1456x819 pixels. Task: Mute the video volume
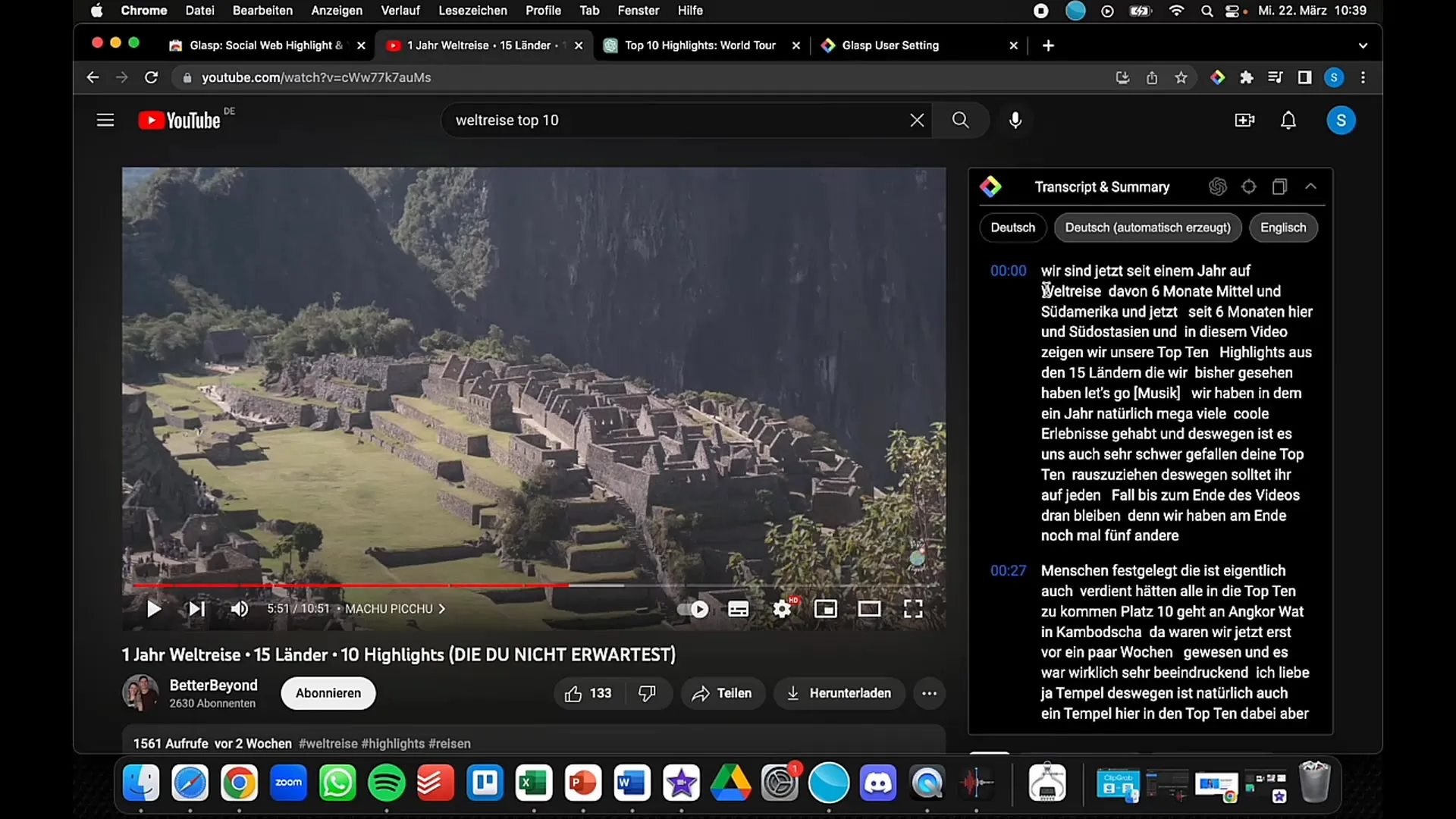(240, 609)
